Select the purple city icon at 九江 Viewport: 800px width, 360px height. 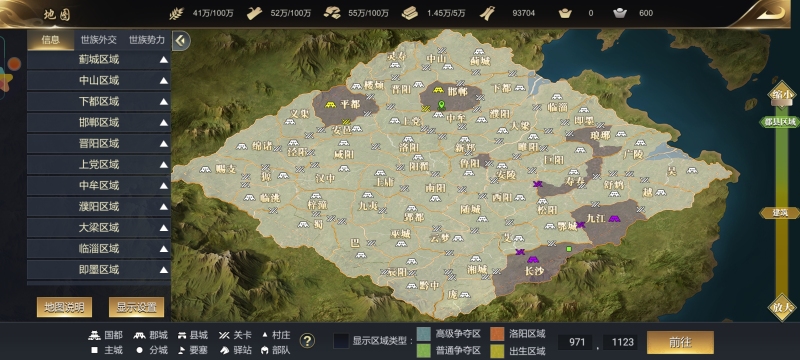point(614,218)
